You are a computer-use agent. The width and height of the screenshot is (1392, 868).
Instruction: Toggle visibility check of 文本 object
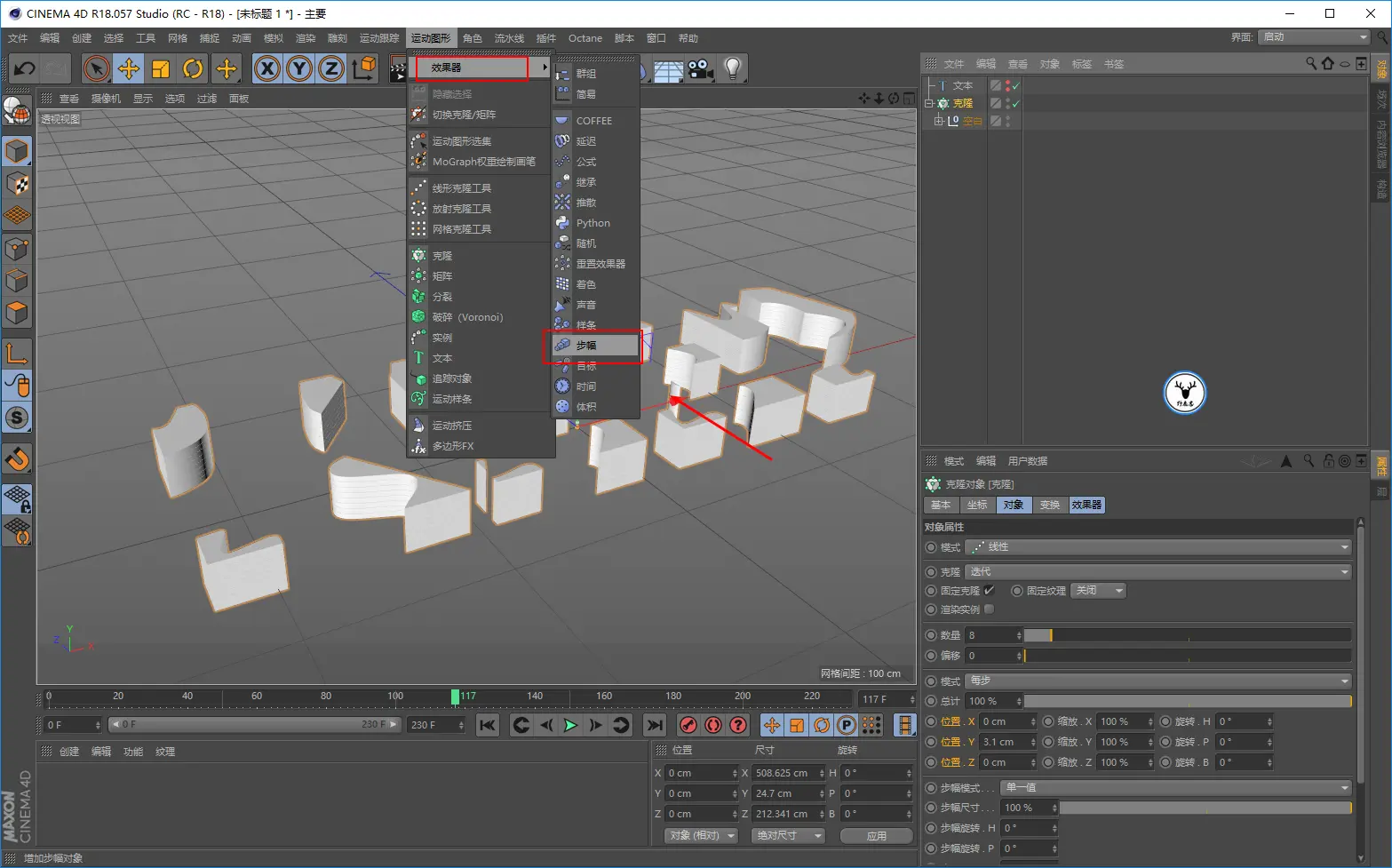(1015, 86)
